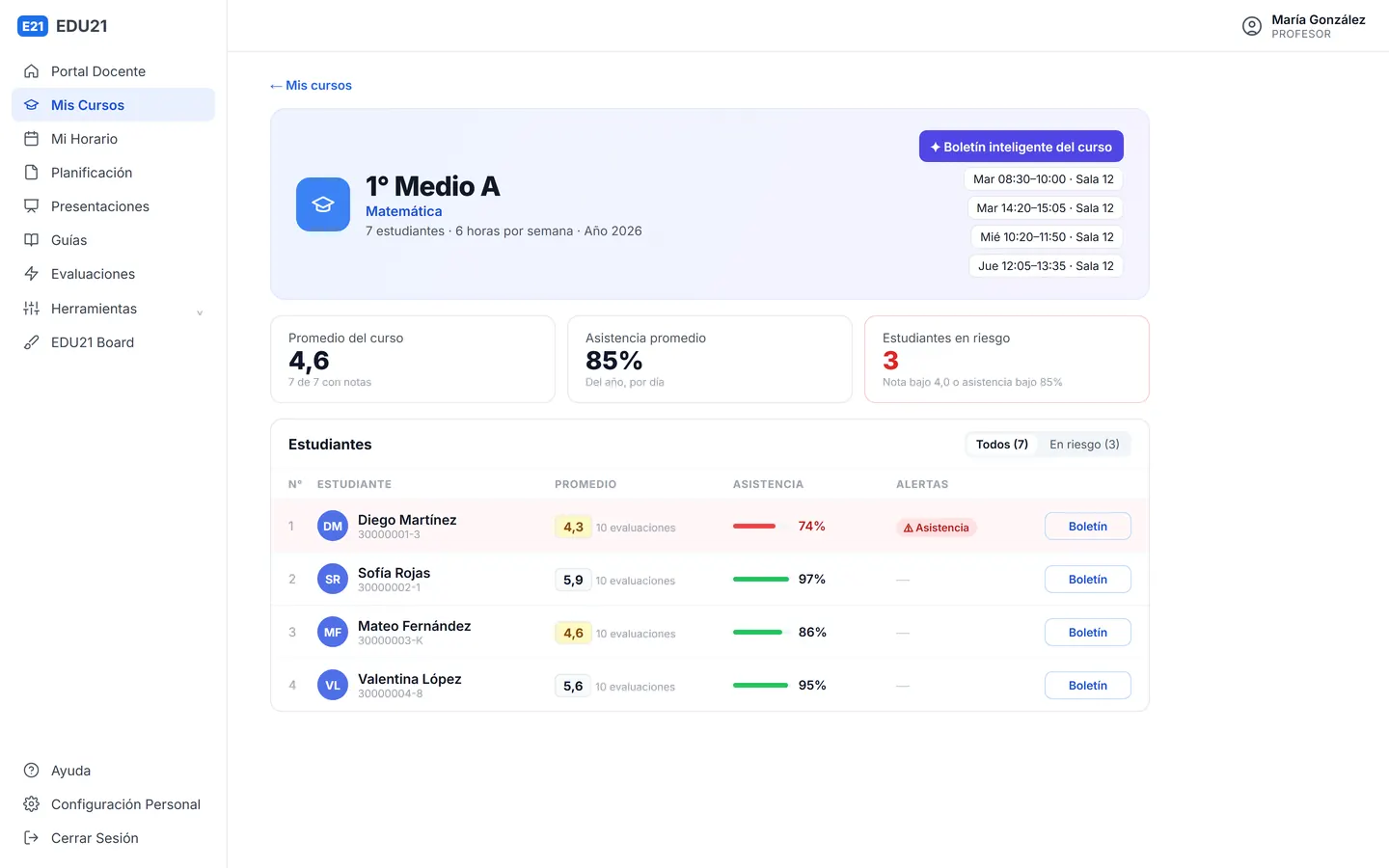Open Boletín for Diego Martínez

[x=1088, y=527]
